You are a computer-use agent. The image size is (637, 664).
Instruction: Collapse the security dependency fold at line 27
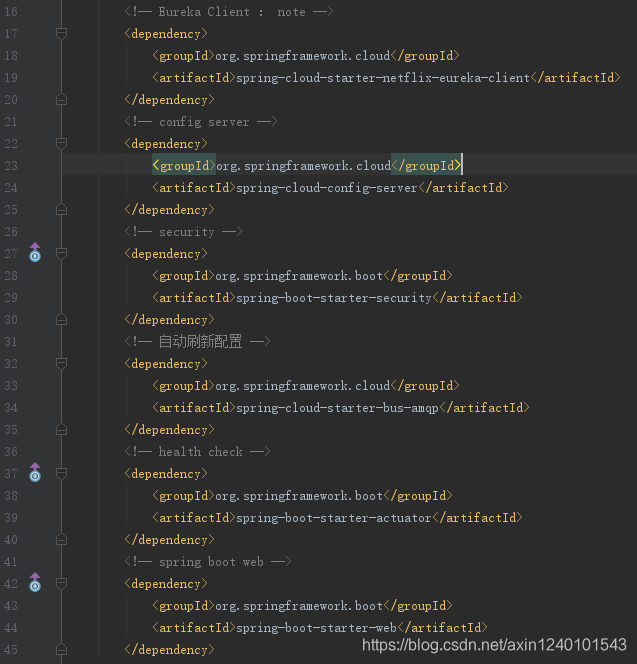point(61,254)
